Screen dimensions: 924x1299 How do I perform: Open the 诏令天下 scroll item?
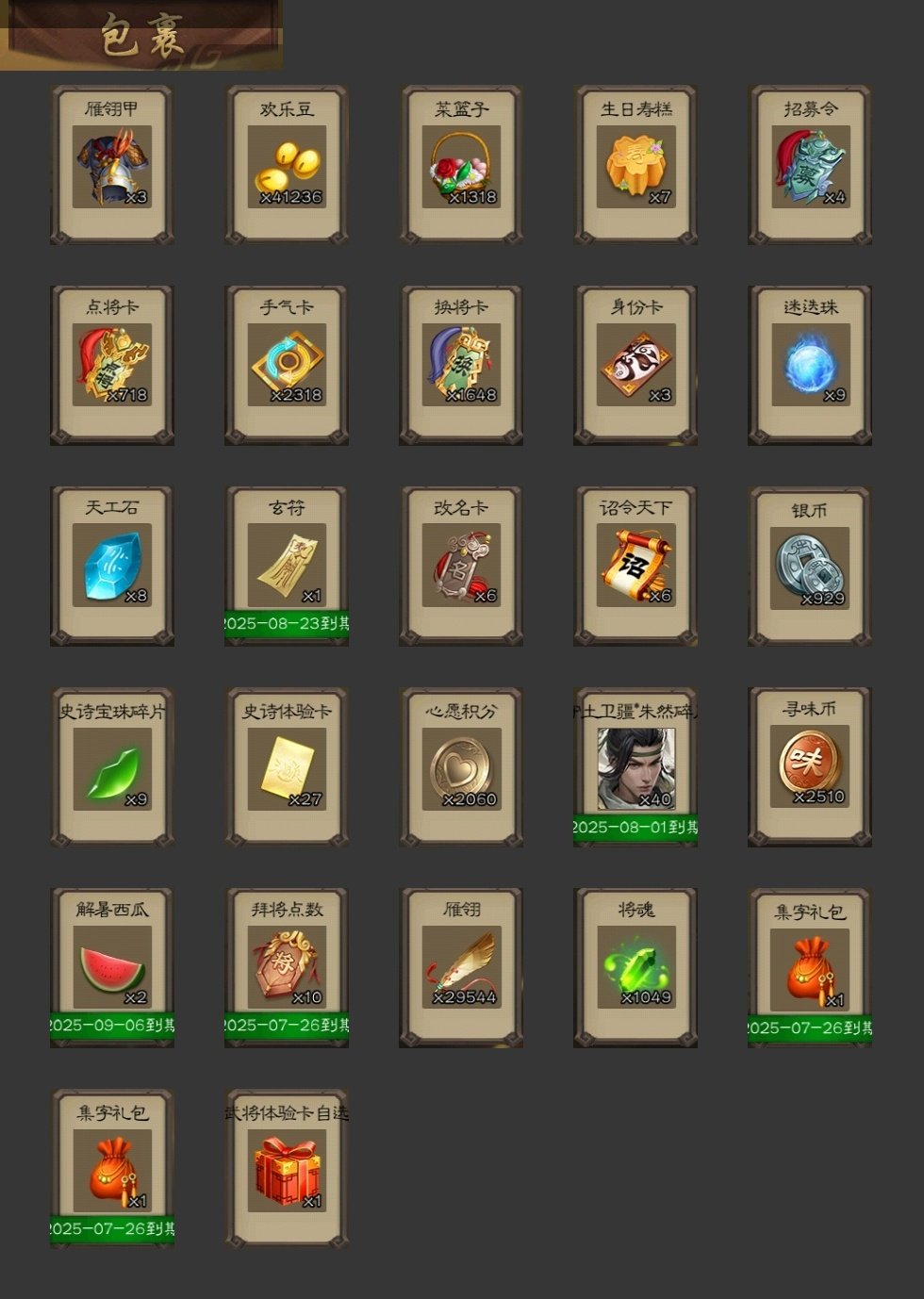[635, 566]
